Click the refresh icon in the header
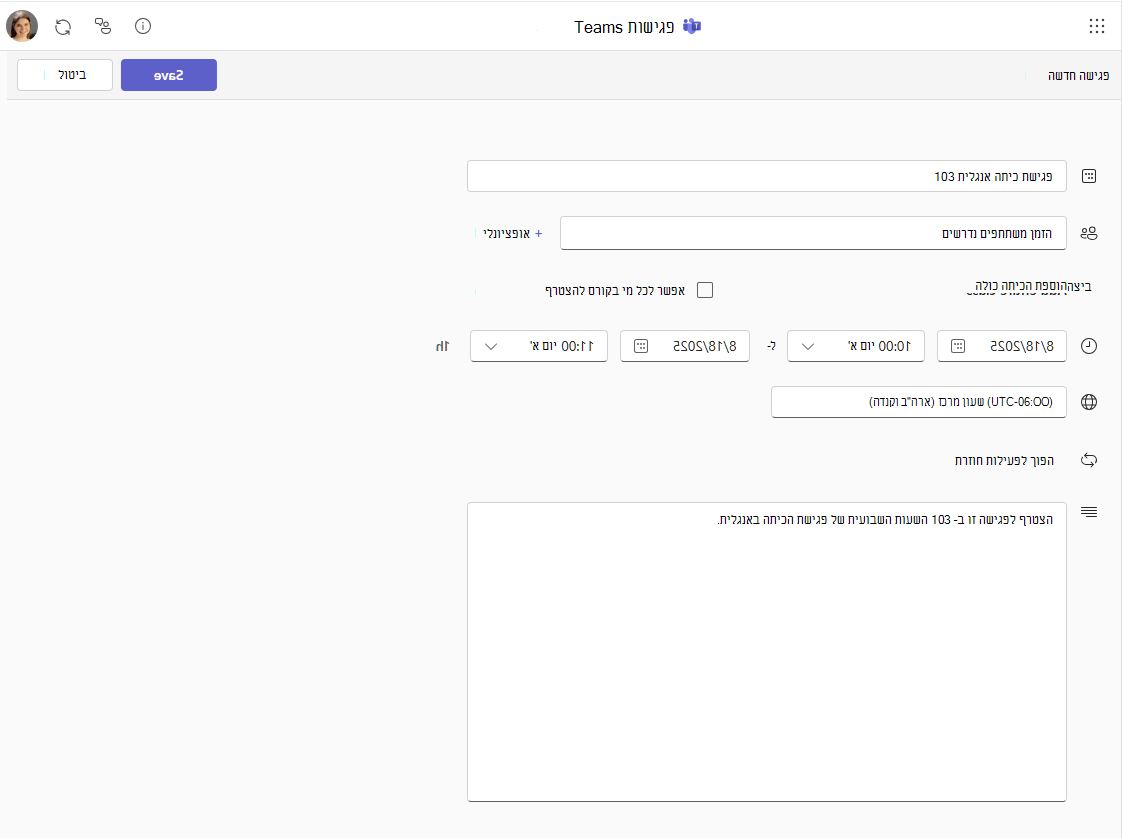Image resolution: width=1122 pixels, height=838 pixels. point(63,27)
